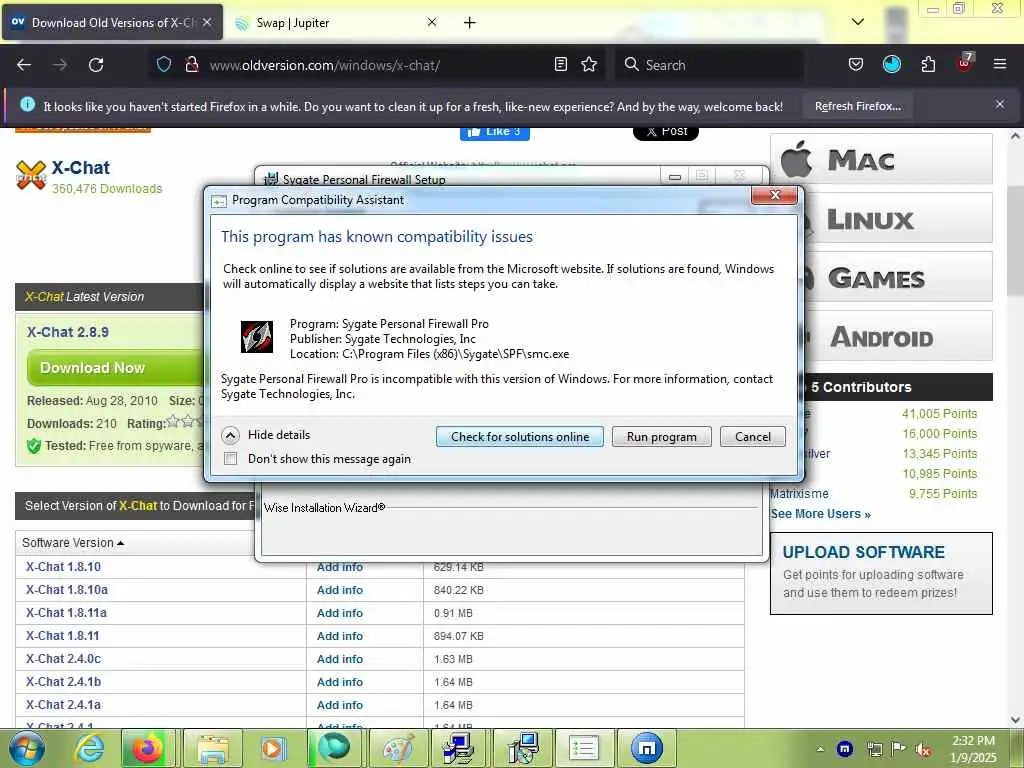
Task: Click the blue circular profile icon in toolbar
Action: 891,64
